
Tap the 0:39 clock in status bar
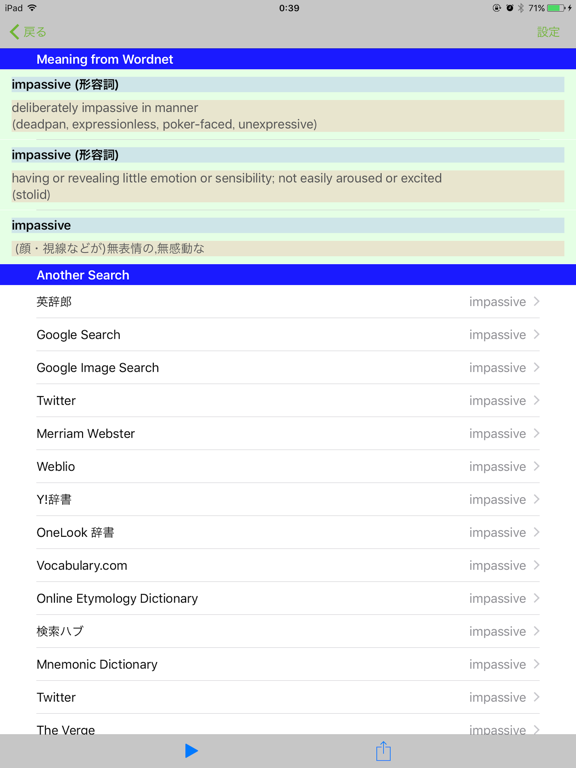289,8
